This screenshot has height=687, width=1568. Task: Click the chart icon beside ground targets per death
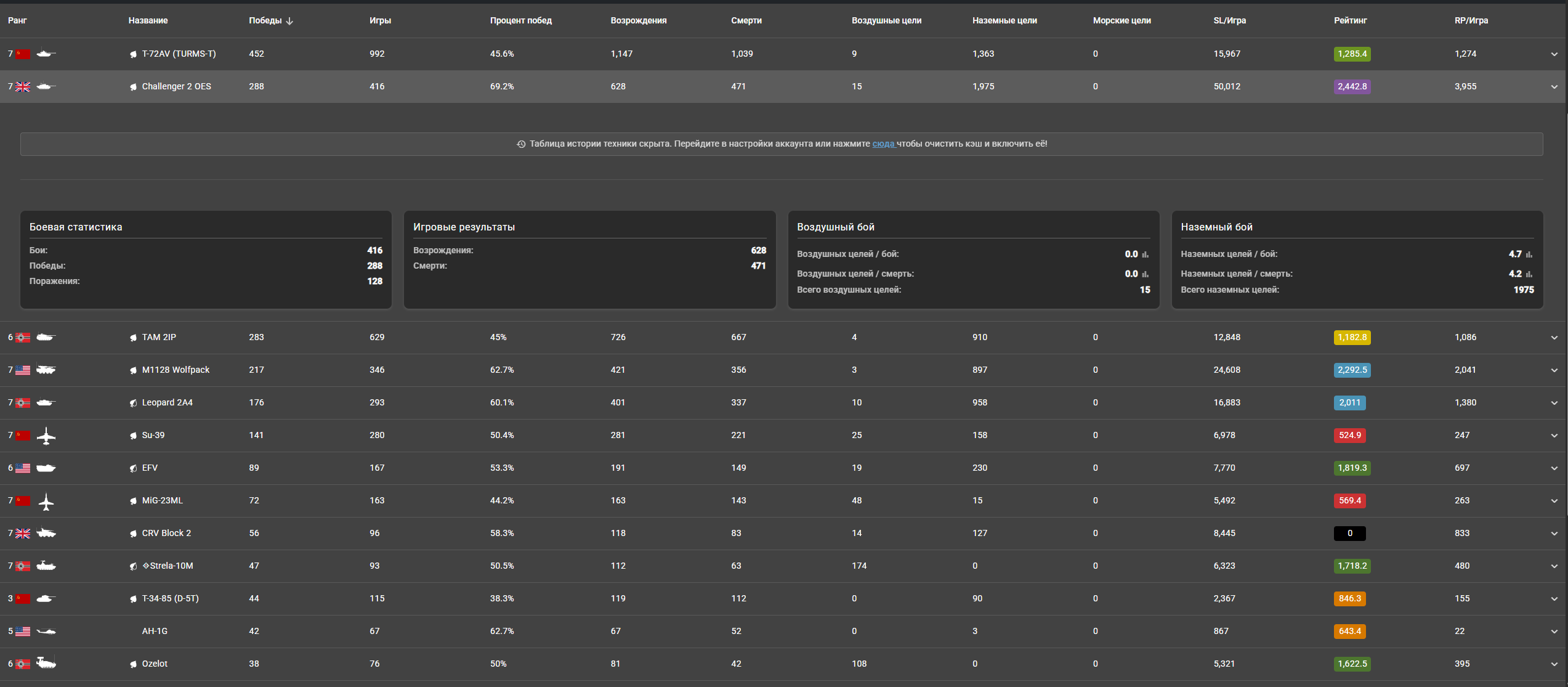pos(1529,274)
